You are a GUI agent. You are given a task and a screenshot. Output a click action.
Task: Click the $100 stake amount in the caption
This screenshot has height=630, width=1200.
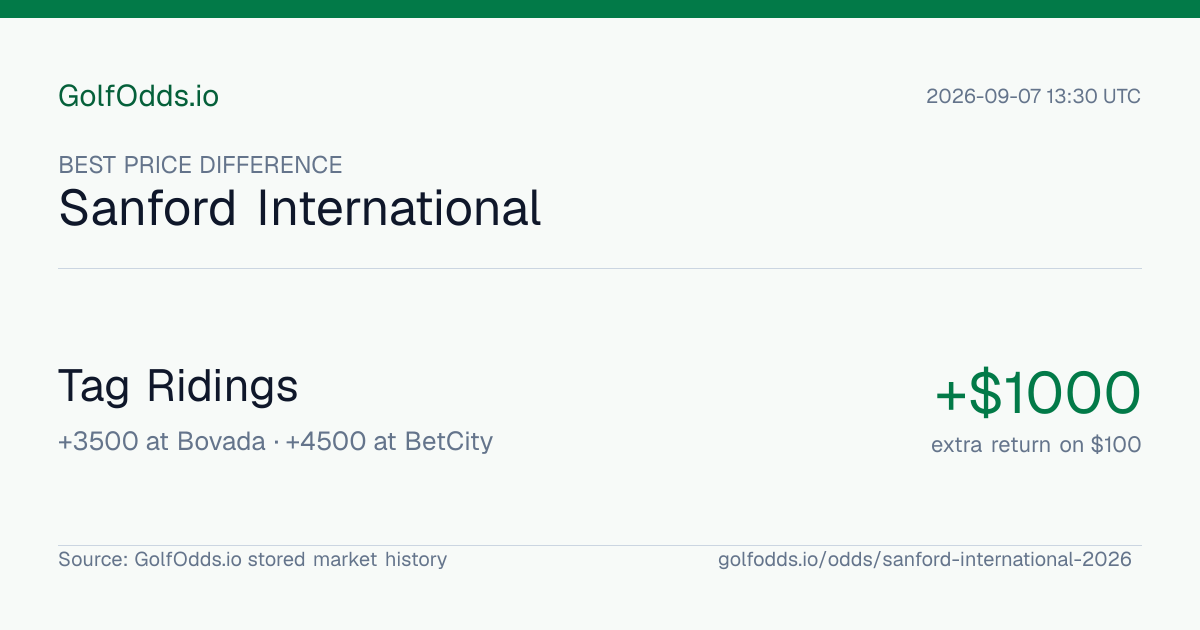pyautogui.click(x=1116, y=445)
